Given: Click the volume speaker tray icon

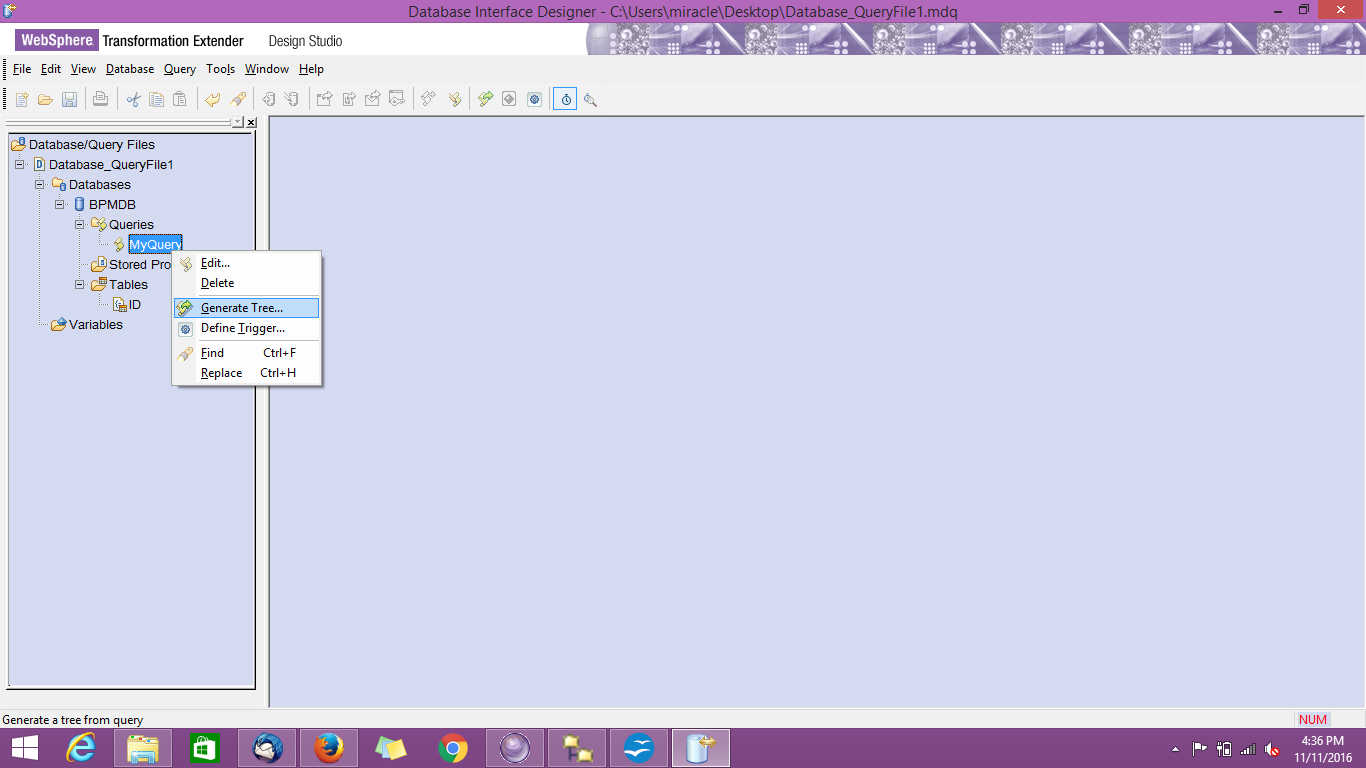Looking at the screenshot, I should [1272, 748].
